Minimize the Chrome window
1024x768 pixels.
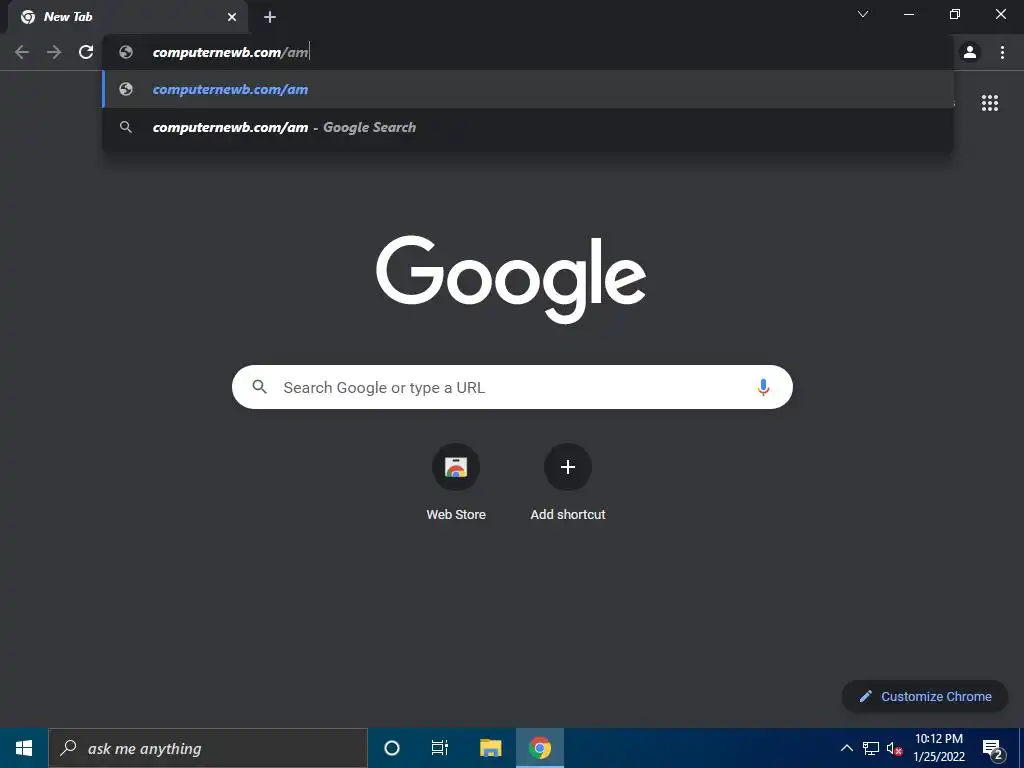pyautogui.click(x=908, y=14)
